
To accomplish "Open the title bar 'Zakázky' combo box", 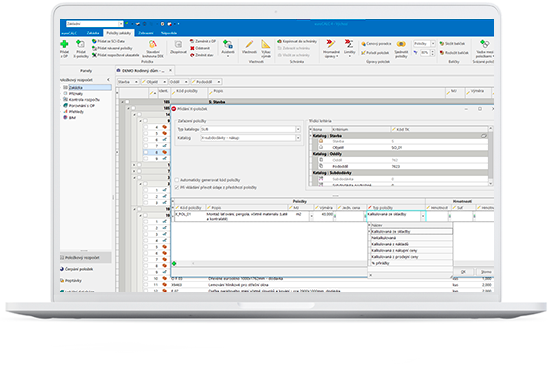I will tap(95, 24).
